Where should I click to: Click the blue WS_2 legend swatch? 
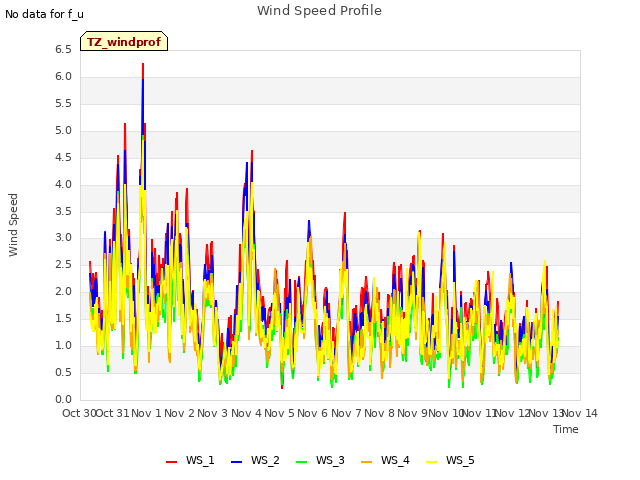click(236, 462)
